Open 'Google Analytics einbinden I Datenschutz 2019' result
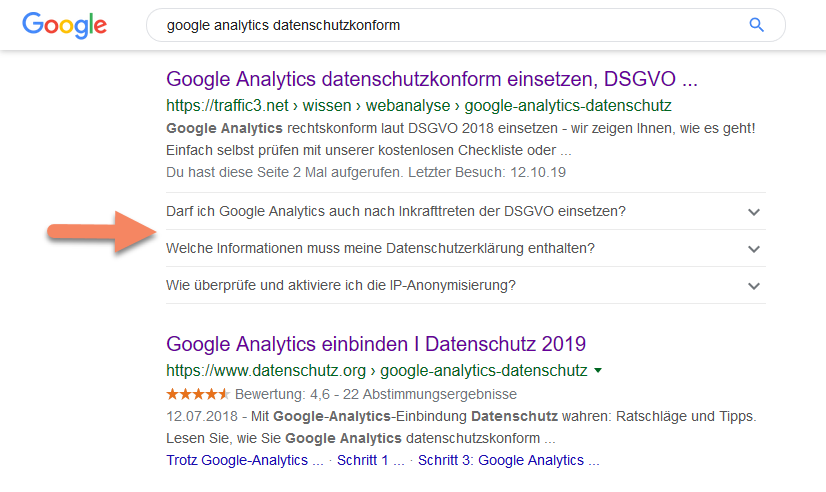This screenshot has height=492, width=826. click(375, 344)
